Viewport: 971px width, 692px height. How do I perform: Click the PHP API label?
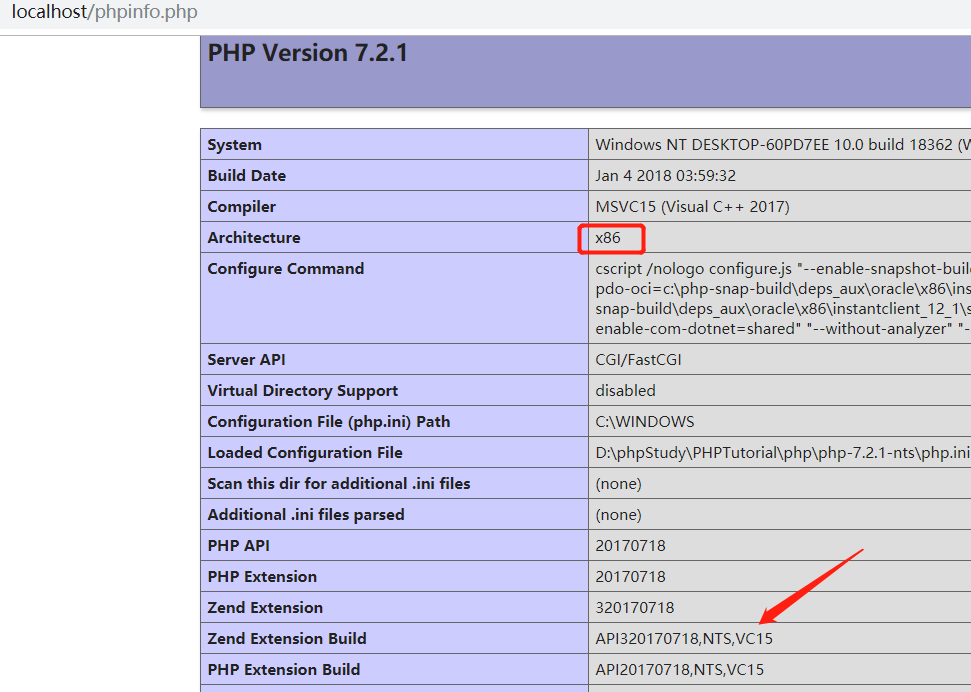pyautogui.click(x=238, y=546)
